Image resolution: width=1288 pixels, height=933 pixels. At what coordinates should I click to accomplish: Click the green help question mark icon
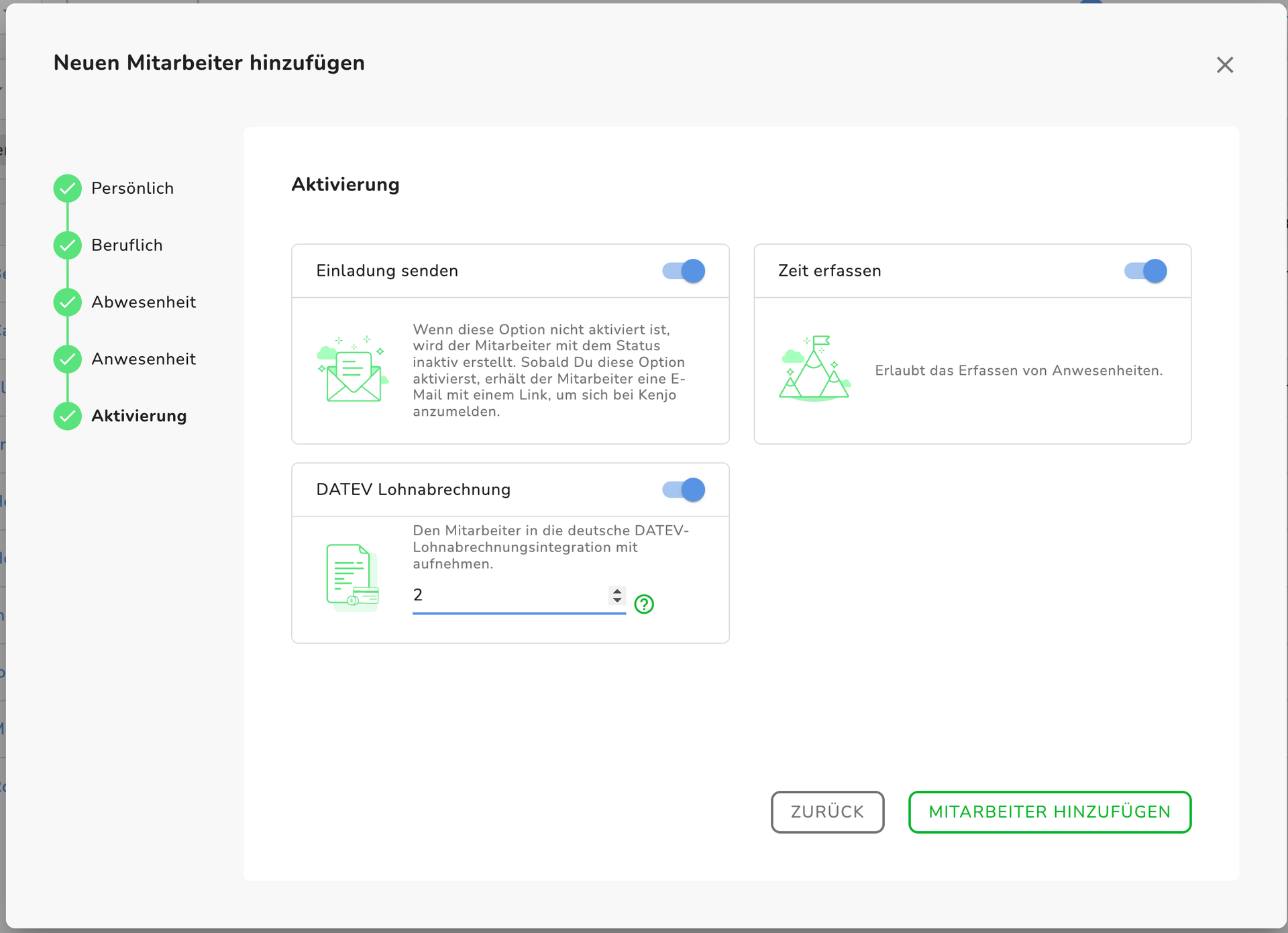pos(644,604)
